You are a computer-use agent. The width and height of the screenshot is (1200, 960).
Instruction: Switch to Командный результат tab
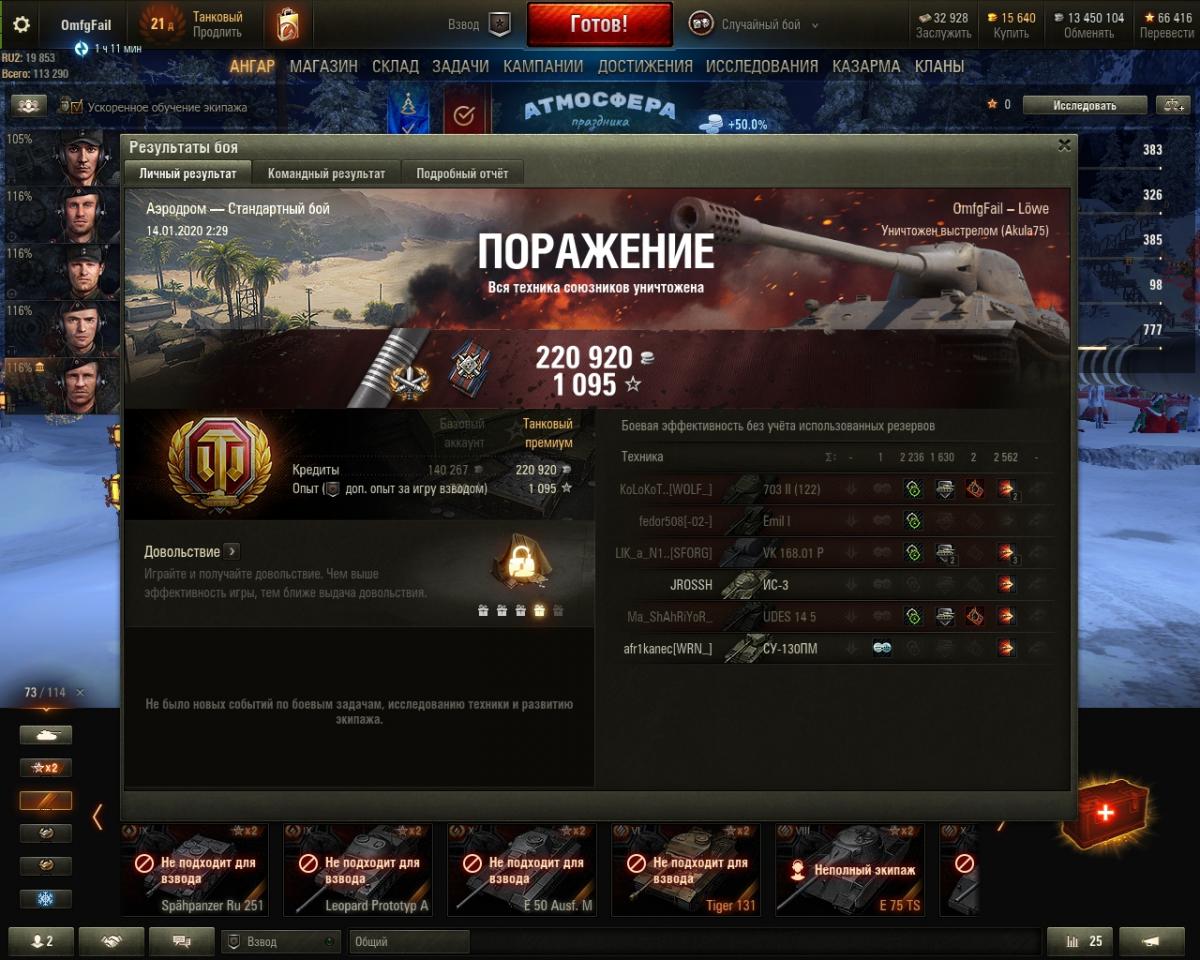pos(326,173)
